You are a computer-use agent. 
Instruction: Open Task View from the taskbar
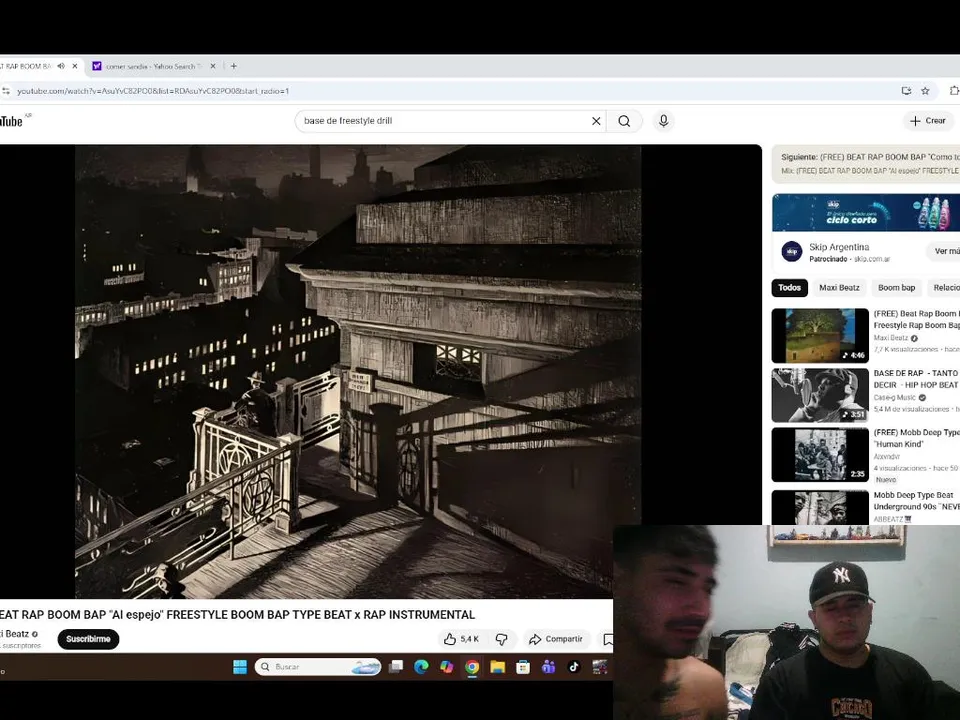pyautogui.click(x=396, y=667)
